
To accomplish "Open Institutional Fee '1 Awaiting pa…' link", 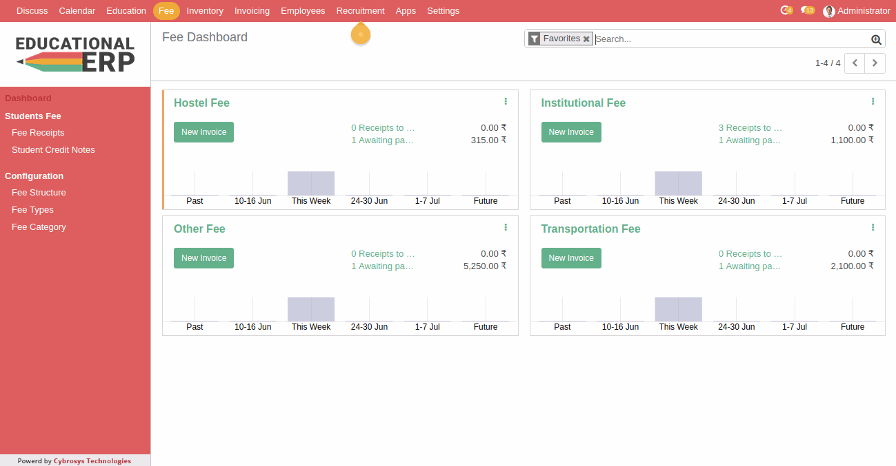I will pyautogui.click(x=750, y=140).
